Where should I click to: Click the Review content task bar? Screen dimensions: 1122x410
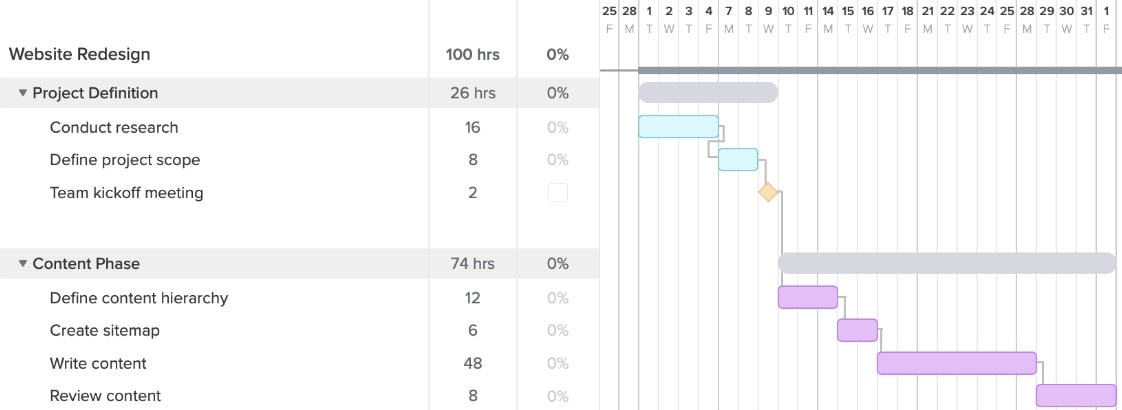[x=1075, y=396]
